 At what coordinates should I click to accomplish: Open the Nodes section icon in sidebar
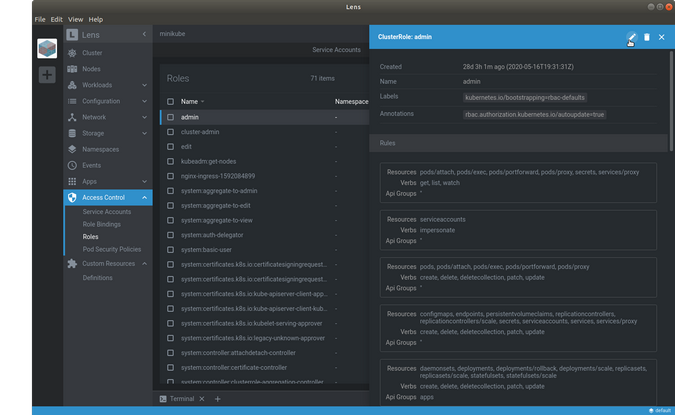coord(72,69)
